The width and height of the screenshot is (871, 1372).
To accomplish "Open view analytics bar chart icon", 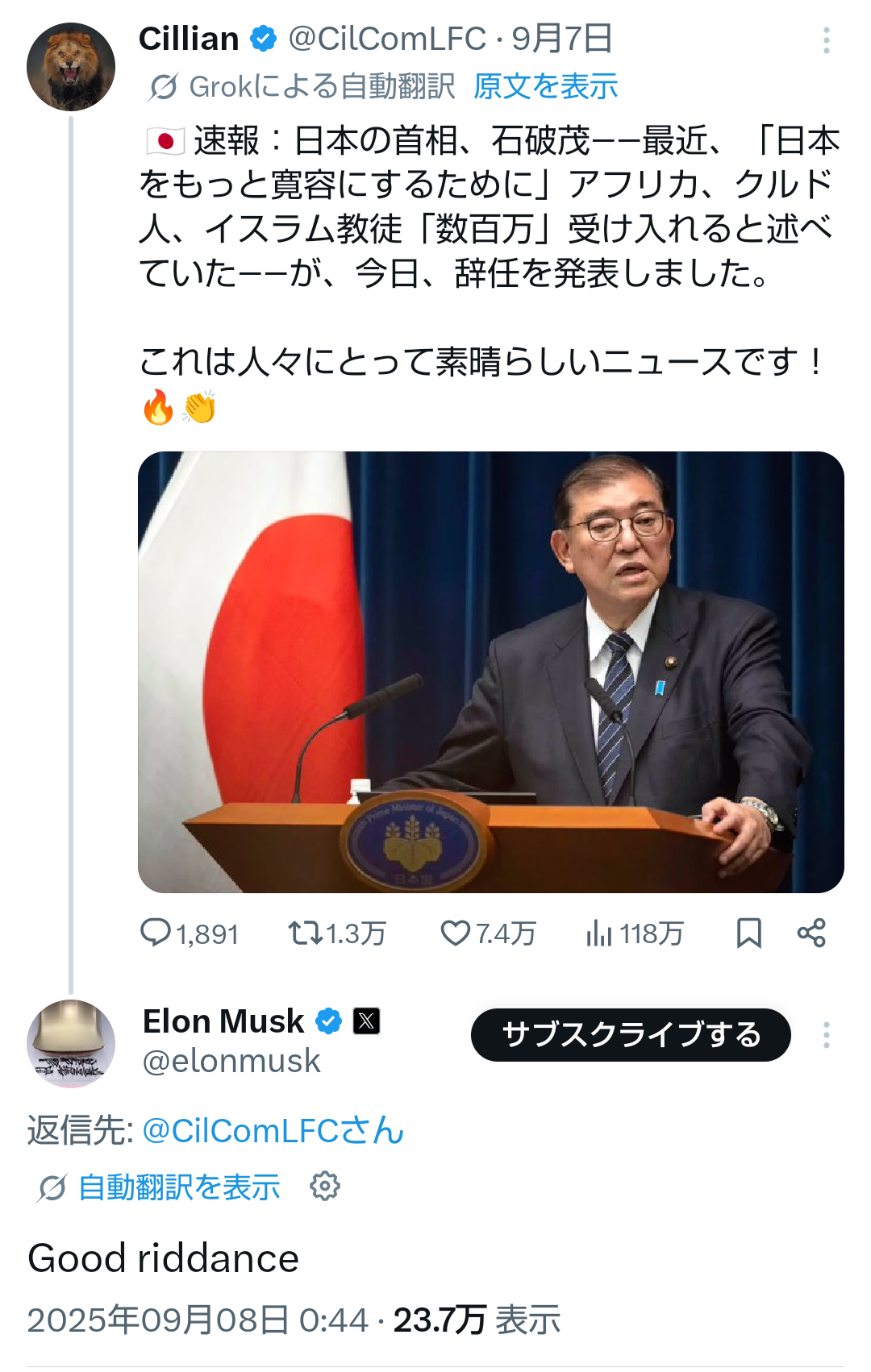I will pos(599,933).
